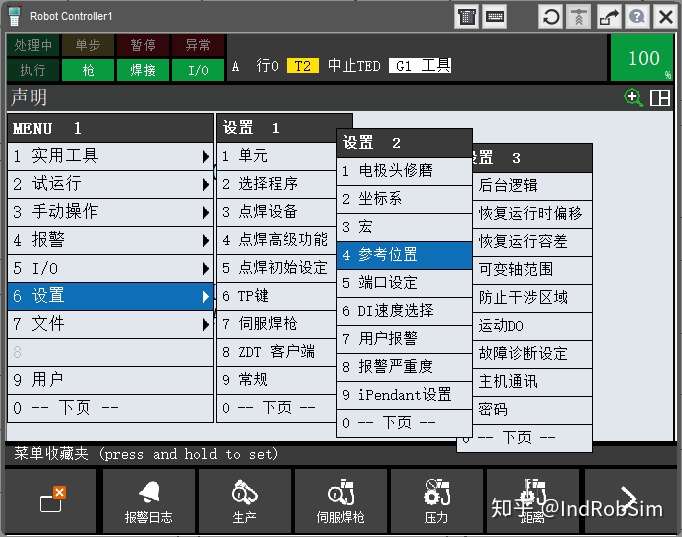Toggle the I/O status indicator
The height and width of the screenshot is (537, 682).
198,70
